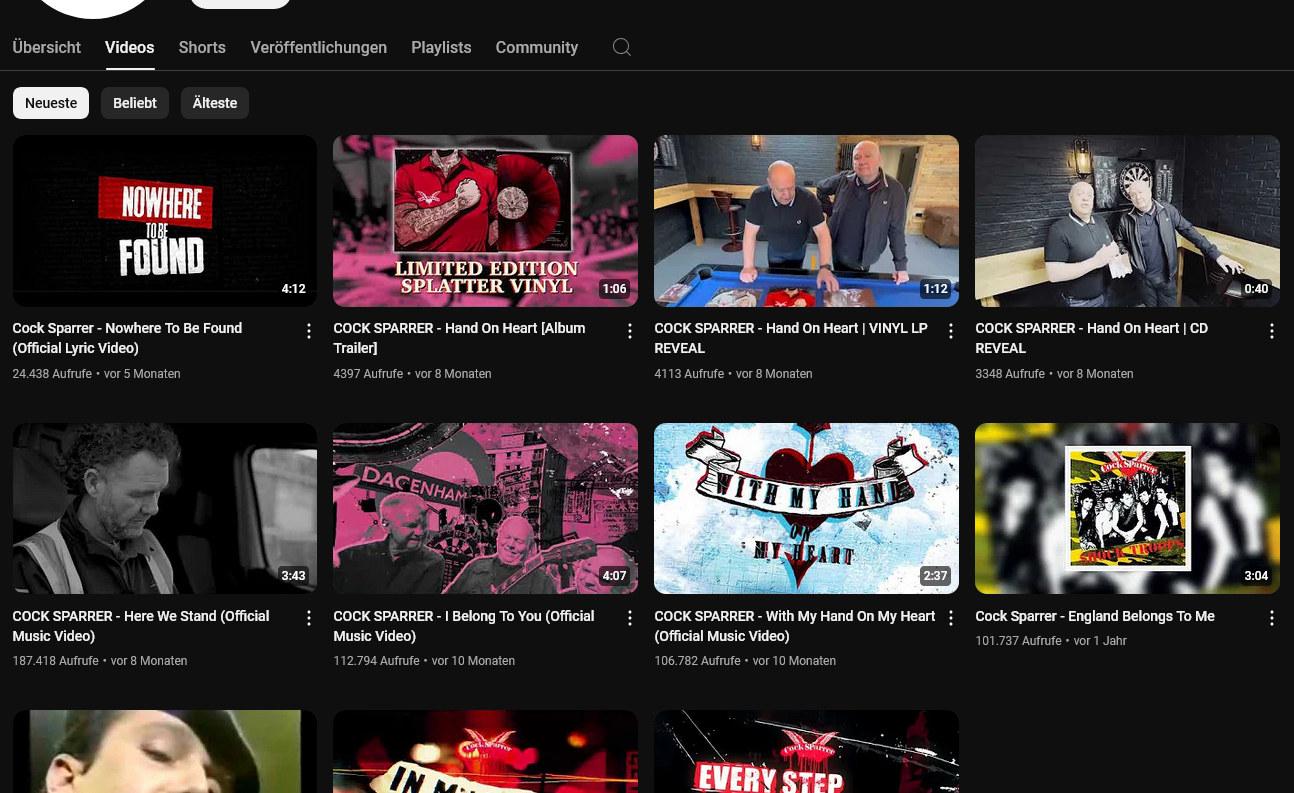
Task: Sort videos by Neueste
Action: pos(51,103)
